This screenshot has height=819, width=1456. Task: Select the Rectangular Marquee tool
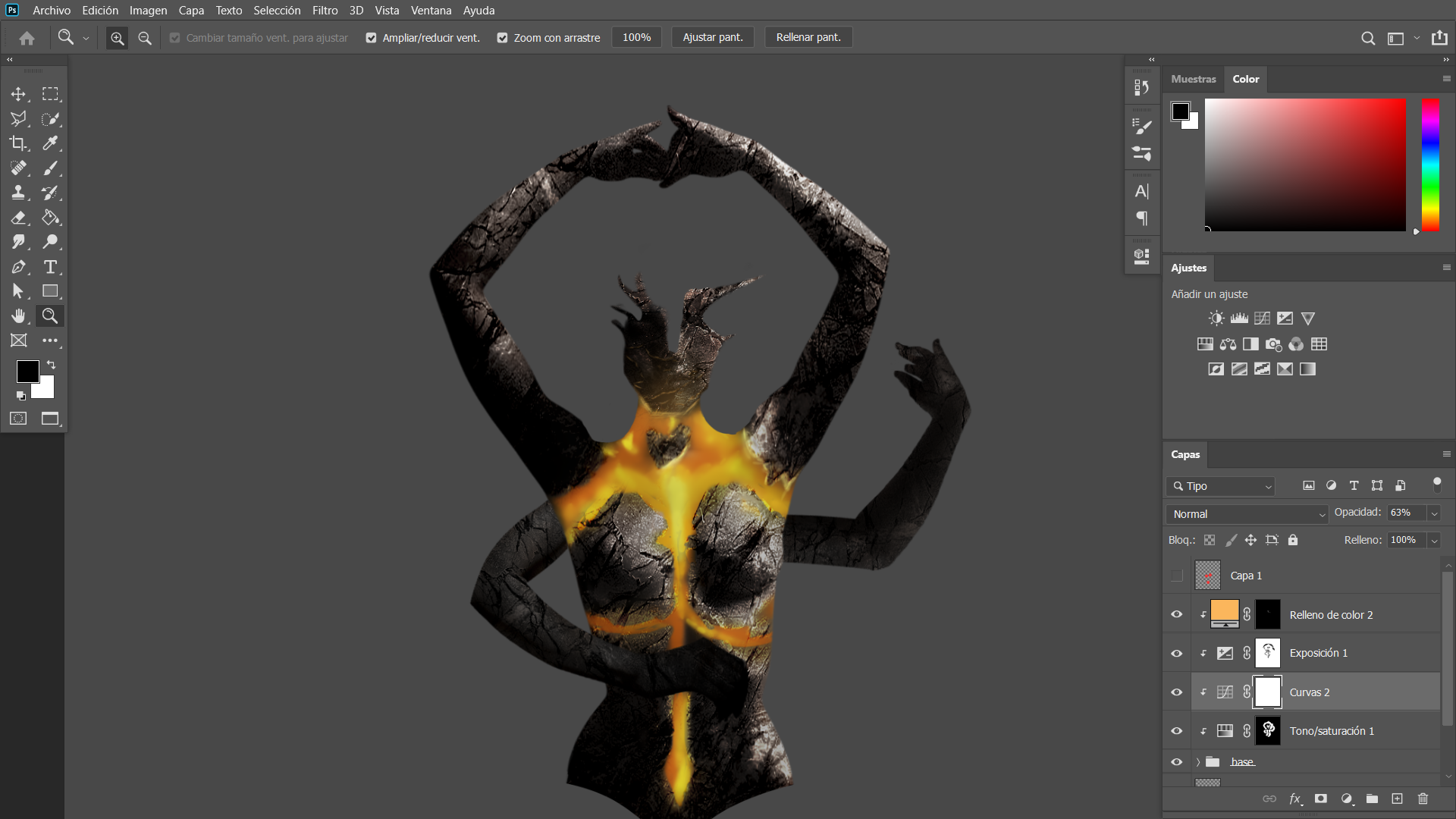tap(50, 94)
